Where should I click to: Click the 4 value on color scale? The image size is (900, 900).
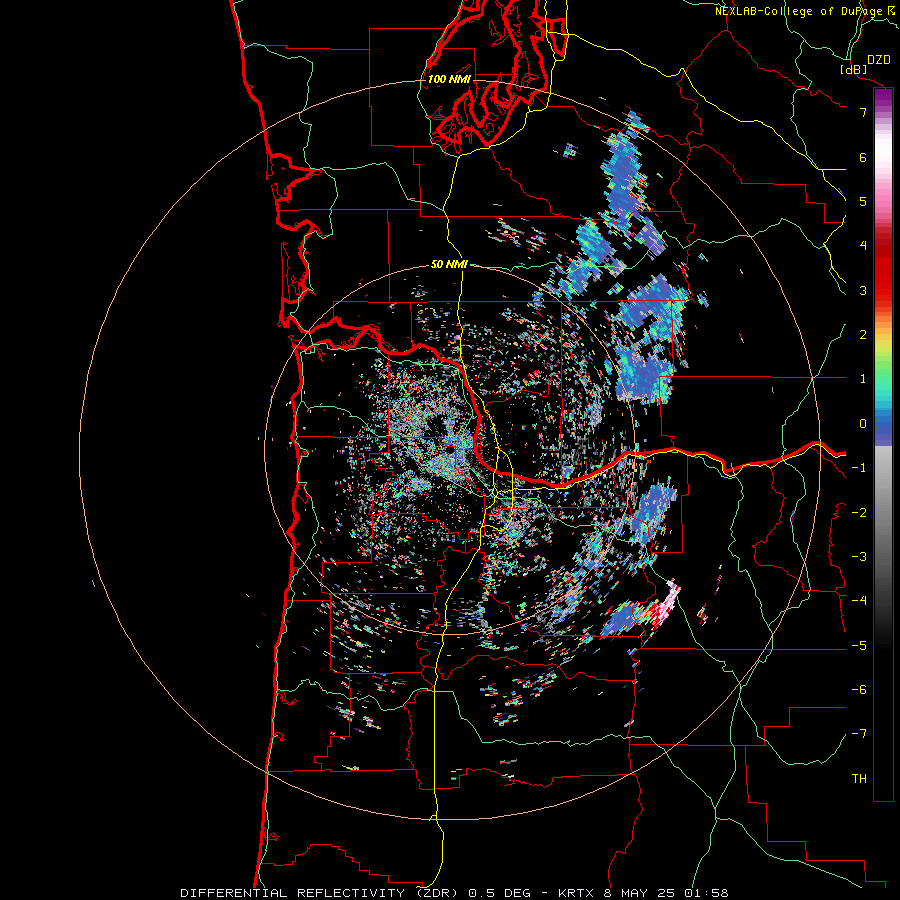(863, 246)
